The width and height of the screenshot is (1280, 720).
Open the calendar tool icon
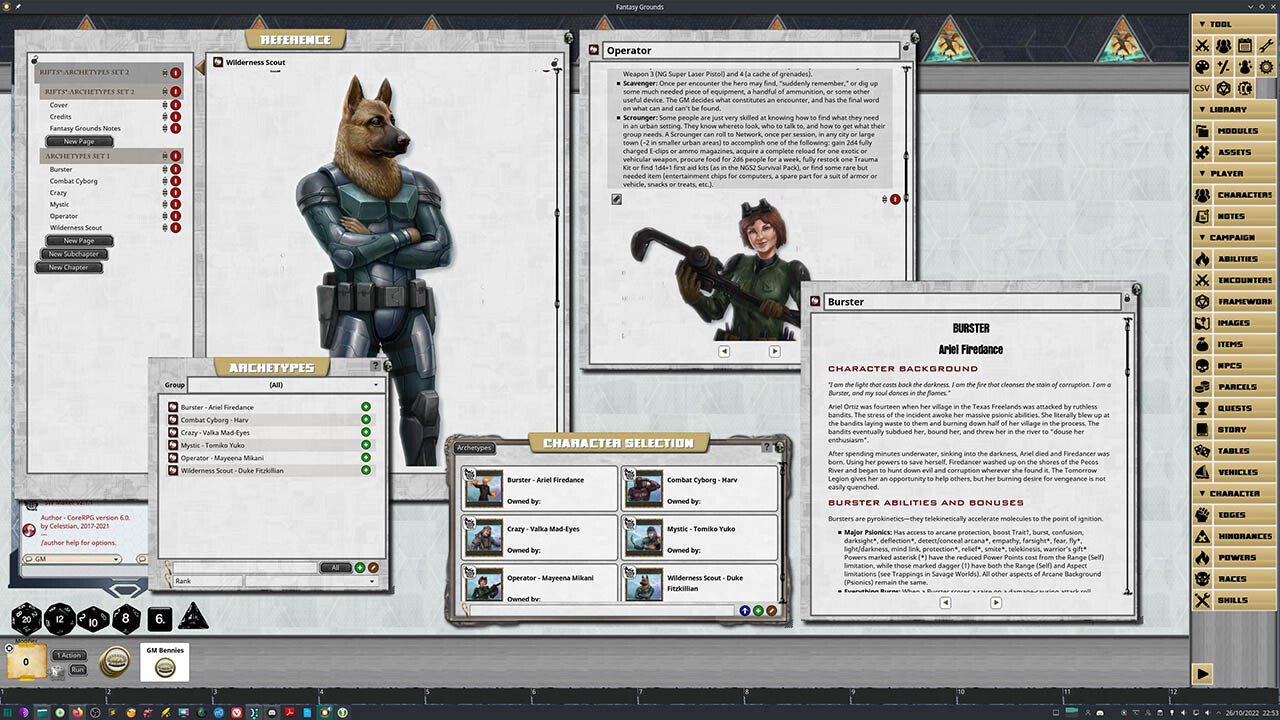point(1245,46)
